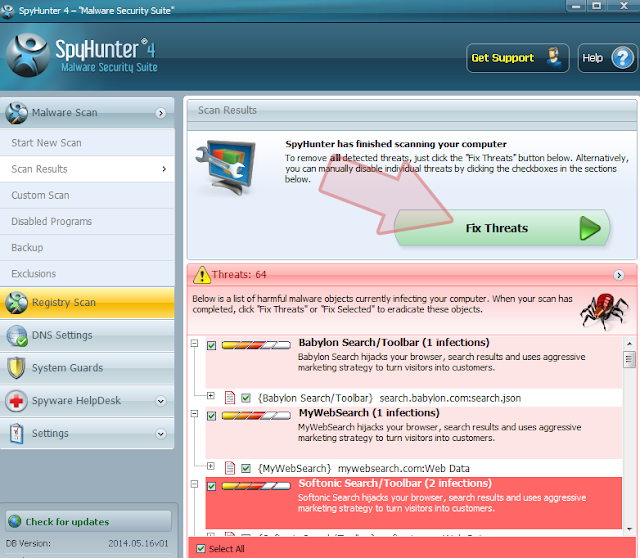640x558 pixels.
Task: Uncheck the Babylon Search/Toolbar group checkbox
Action: 211,346
